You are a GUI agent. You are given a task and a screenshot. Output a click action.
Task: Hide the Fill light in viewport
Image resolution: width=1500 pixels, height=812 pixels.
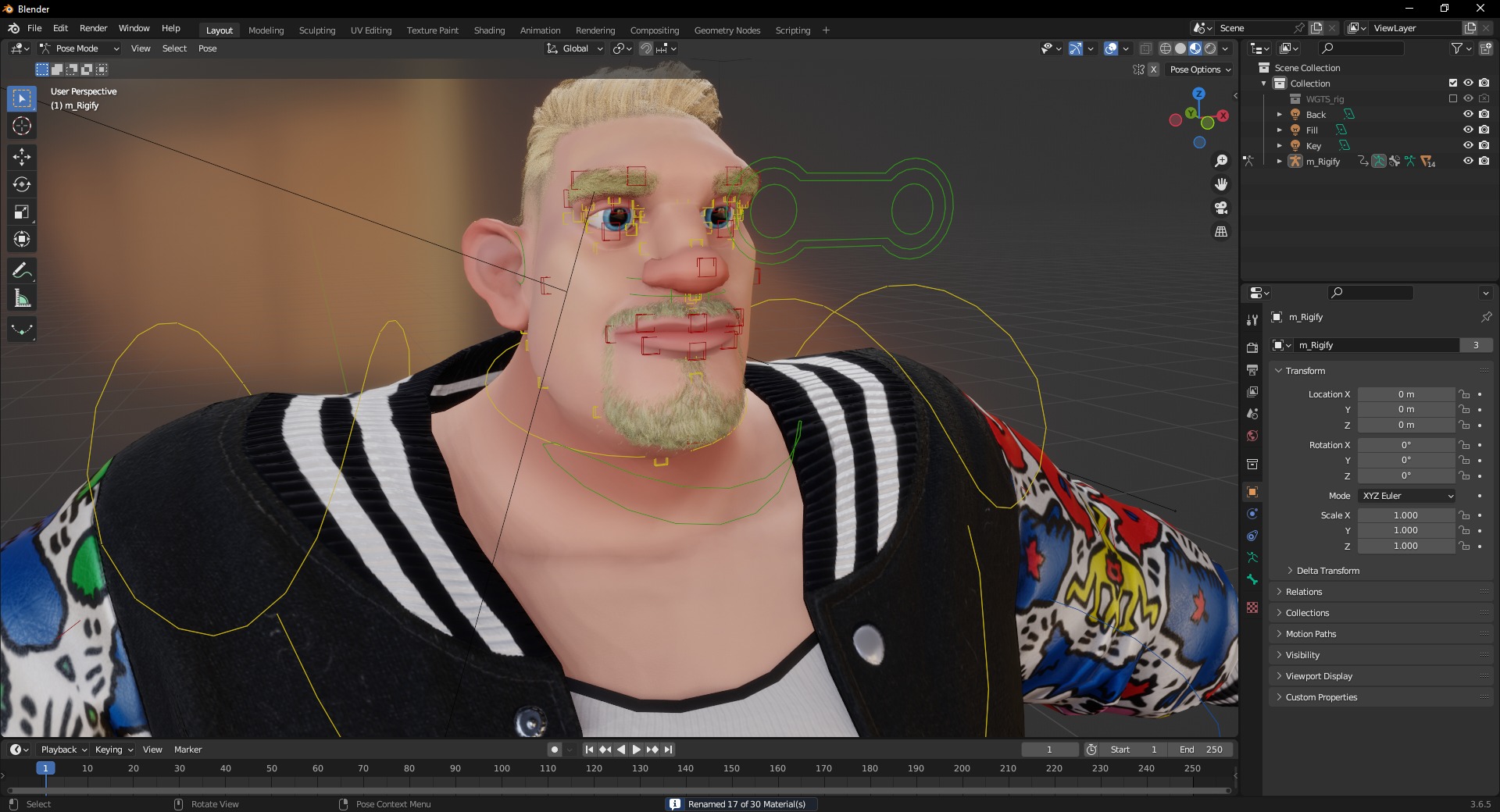(1468, 130)
